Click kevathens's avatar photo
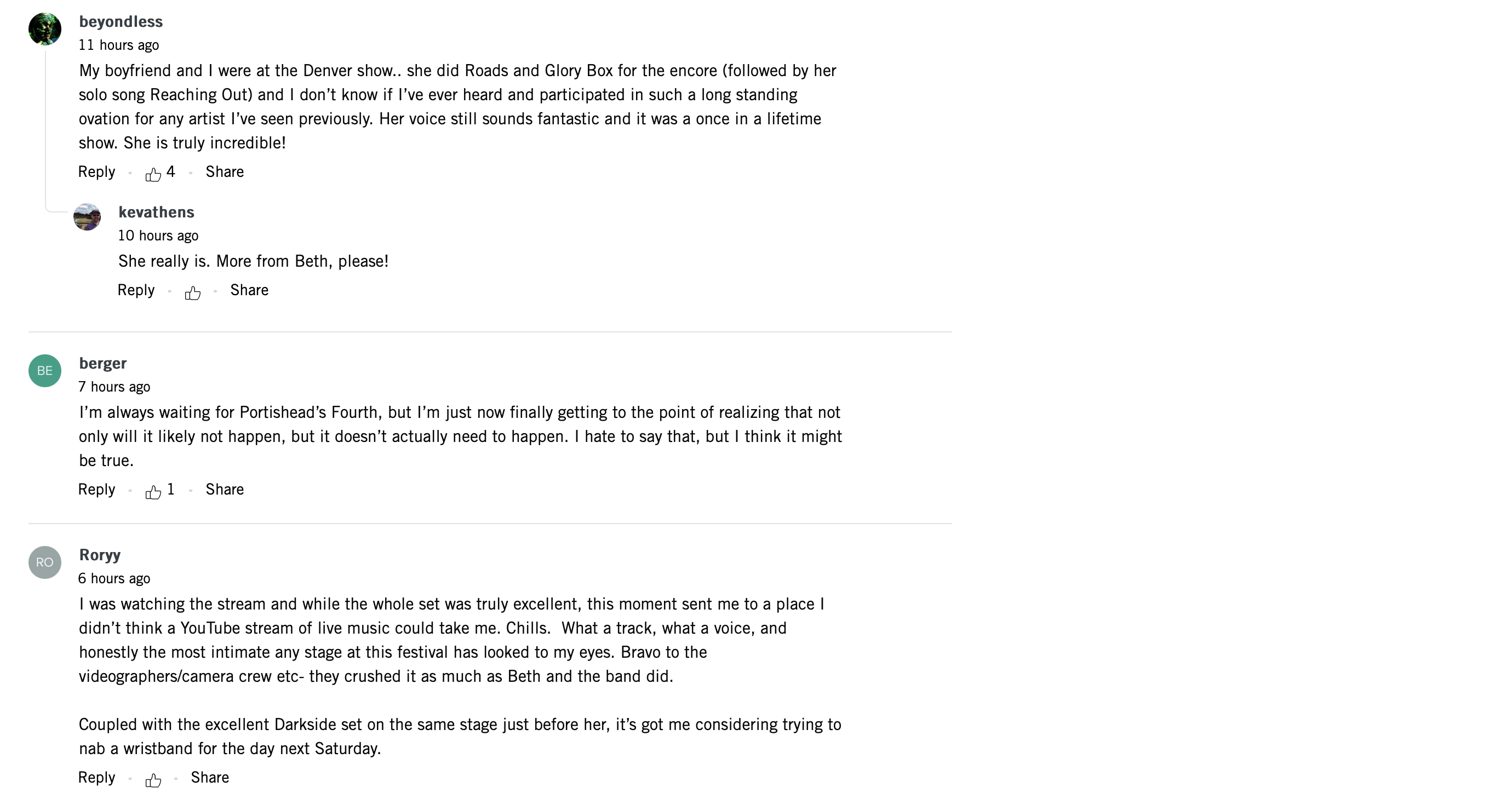 click(87, 217)
